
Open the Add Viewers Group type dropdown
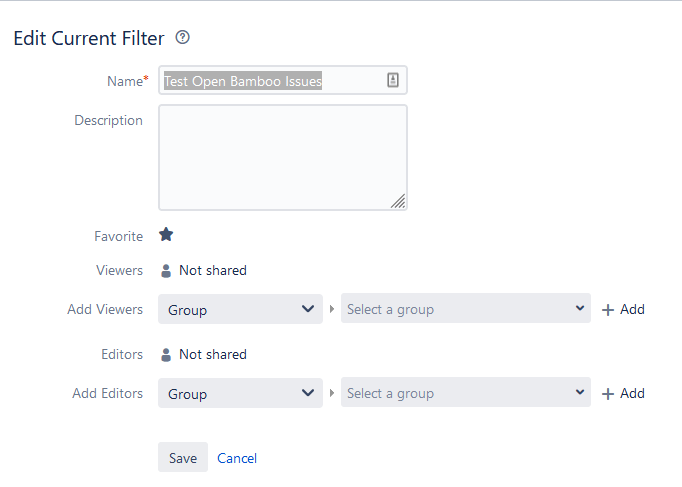[240, 310]
